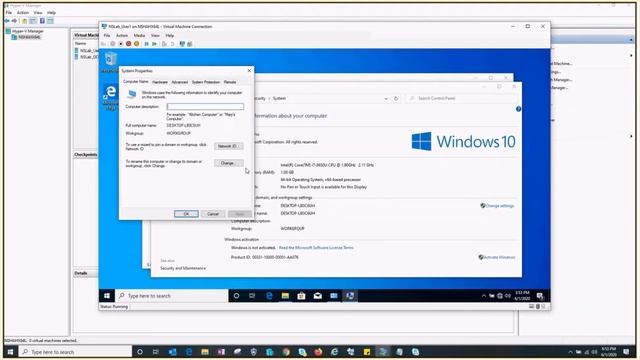Screen dimensions: 640x360
Task: Click the Change button in System Properties
Action: click(x=228, y=163)
